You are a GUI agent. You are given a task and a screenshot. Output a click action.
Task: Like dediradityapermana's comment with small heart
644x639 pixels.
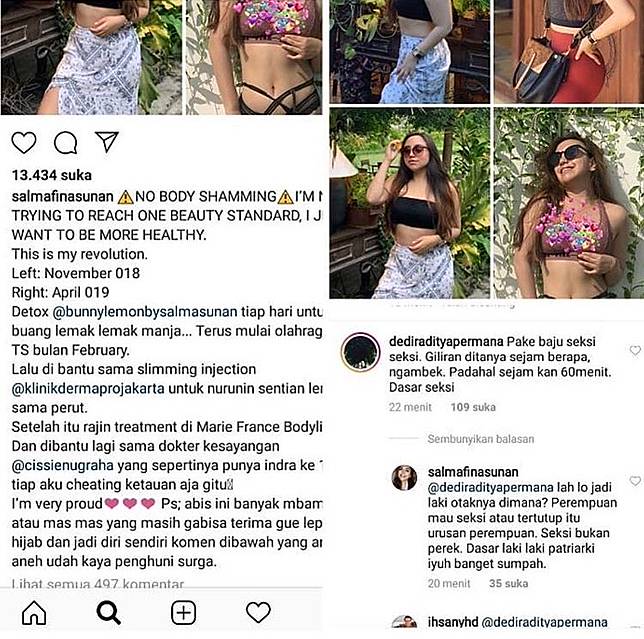click(x=635, y=350)
